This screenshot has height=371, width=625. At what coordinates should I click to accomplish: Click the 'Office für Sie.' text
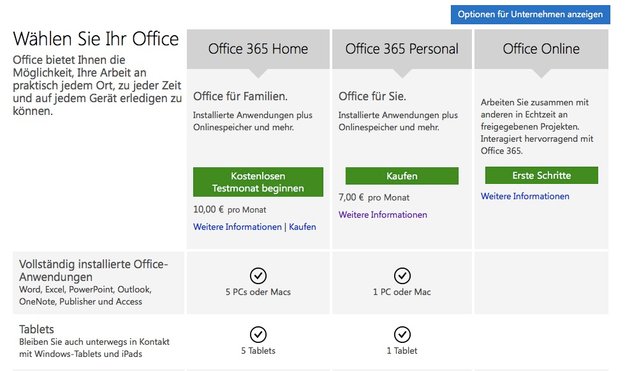[x=372, y=96]
